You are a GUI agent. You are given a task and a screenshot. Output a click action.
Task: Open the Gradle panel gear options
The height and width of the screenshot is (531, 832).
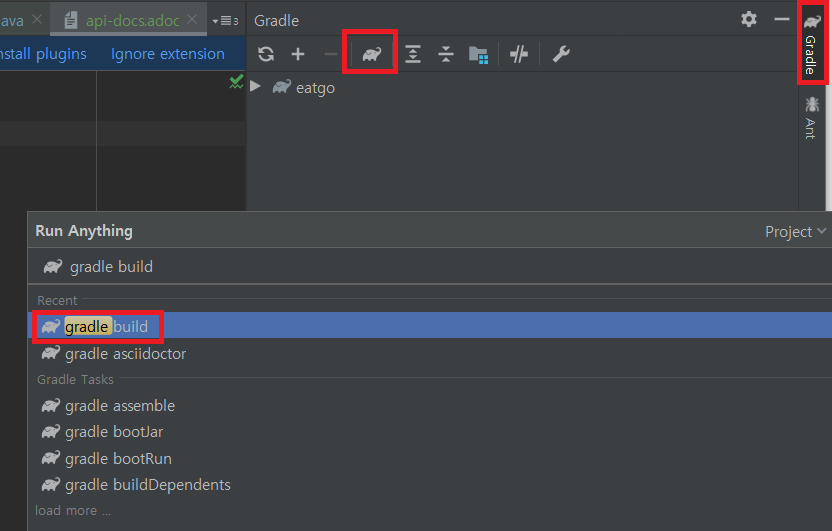pyautogui.click(x=749, y=20)
